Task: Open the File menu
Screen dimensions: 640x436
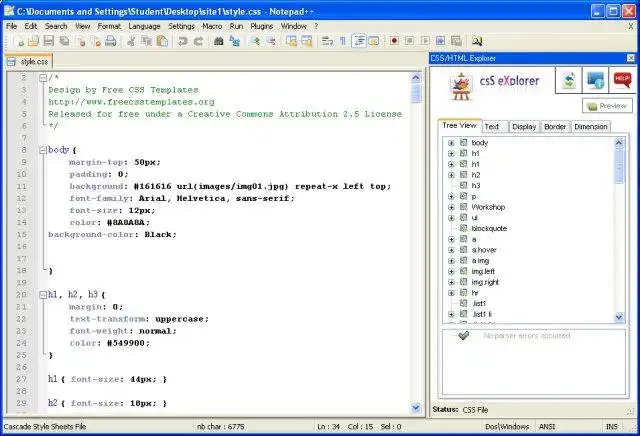Action: pos(11,26)
